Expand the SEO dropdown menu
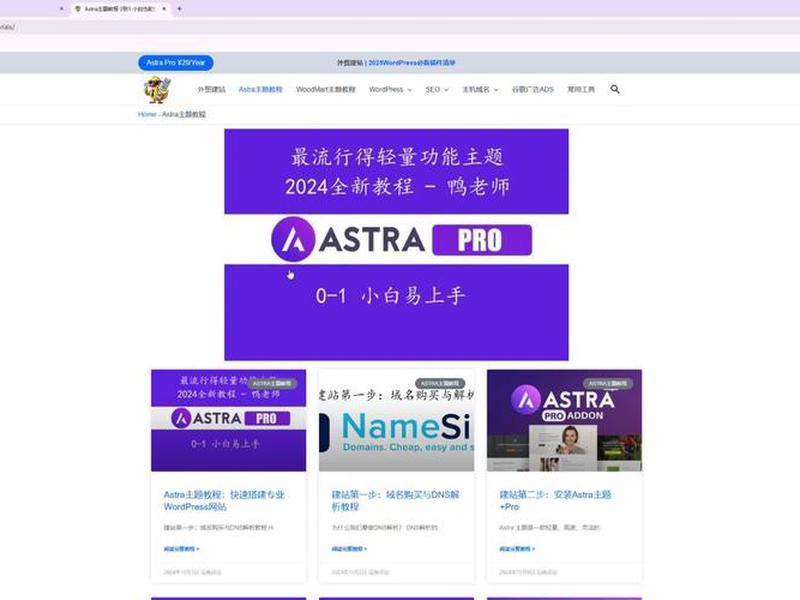The height and width of the screenshot is (600, 800). tap(437, 89)
